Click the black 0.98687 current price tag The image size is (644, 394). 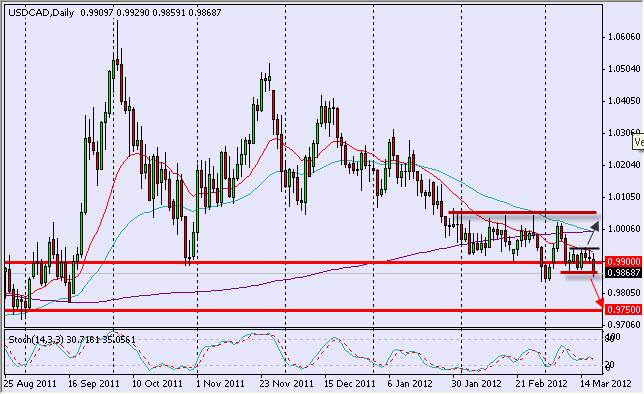(623, 272)
